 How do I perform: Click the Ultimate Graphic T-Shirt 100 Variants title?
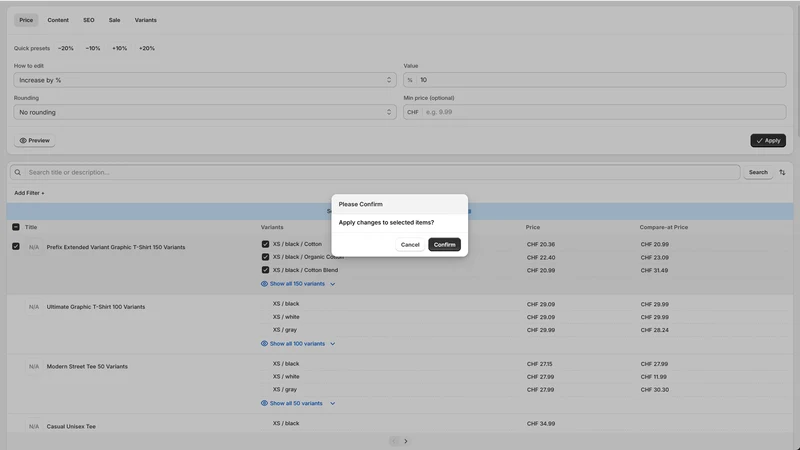(96, 307)
